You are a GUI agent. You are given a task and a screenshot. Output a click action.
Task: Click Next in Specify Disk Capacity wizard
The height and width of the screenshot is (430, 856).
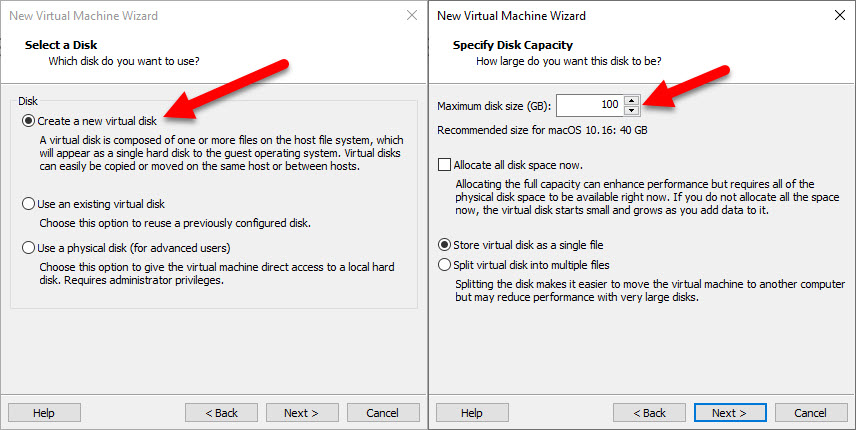[x=730, y=413]
